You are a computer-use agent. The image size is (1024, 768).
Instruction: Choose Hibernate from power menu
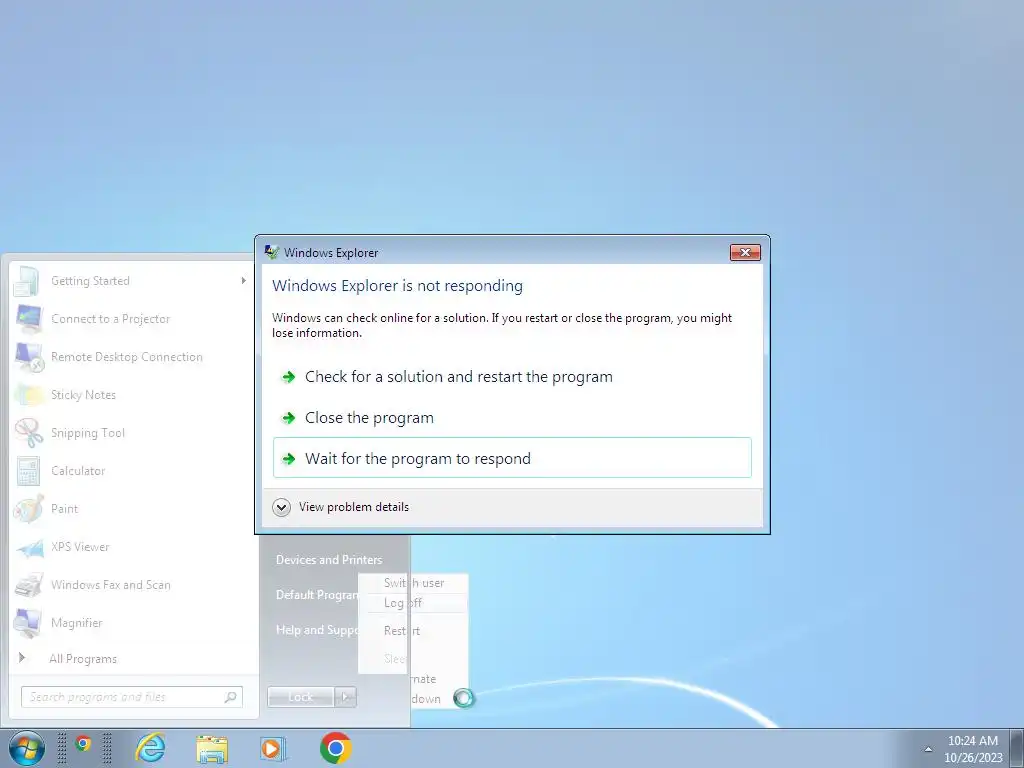pyautogui.click(x=423, y=679)
